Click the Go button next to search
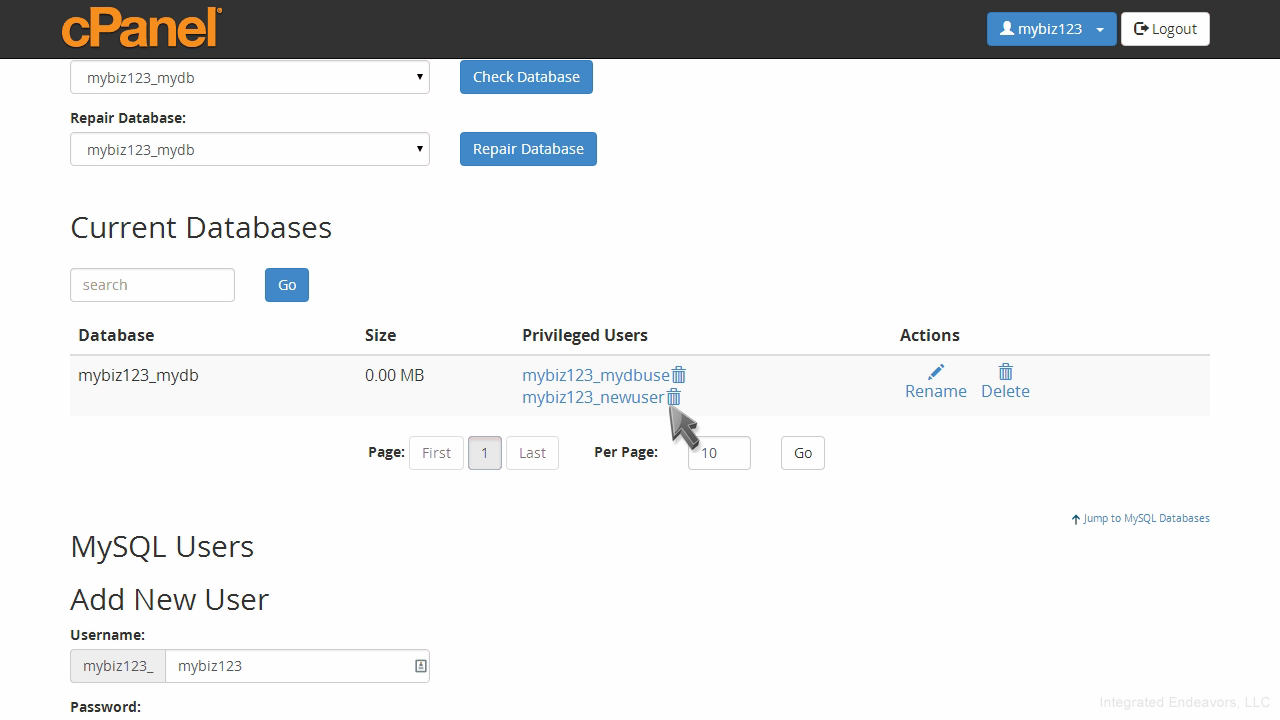The height and width of the screenshot is (720, 1280). [287, 285]
